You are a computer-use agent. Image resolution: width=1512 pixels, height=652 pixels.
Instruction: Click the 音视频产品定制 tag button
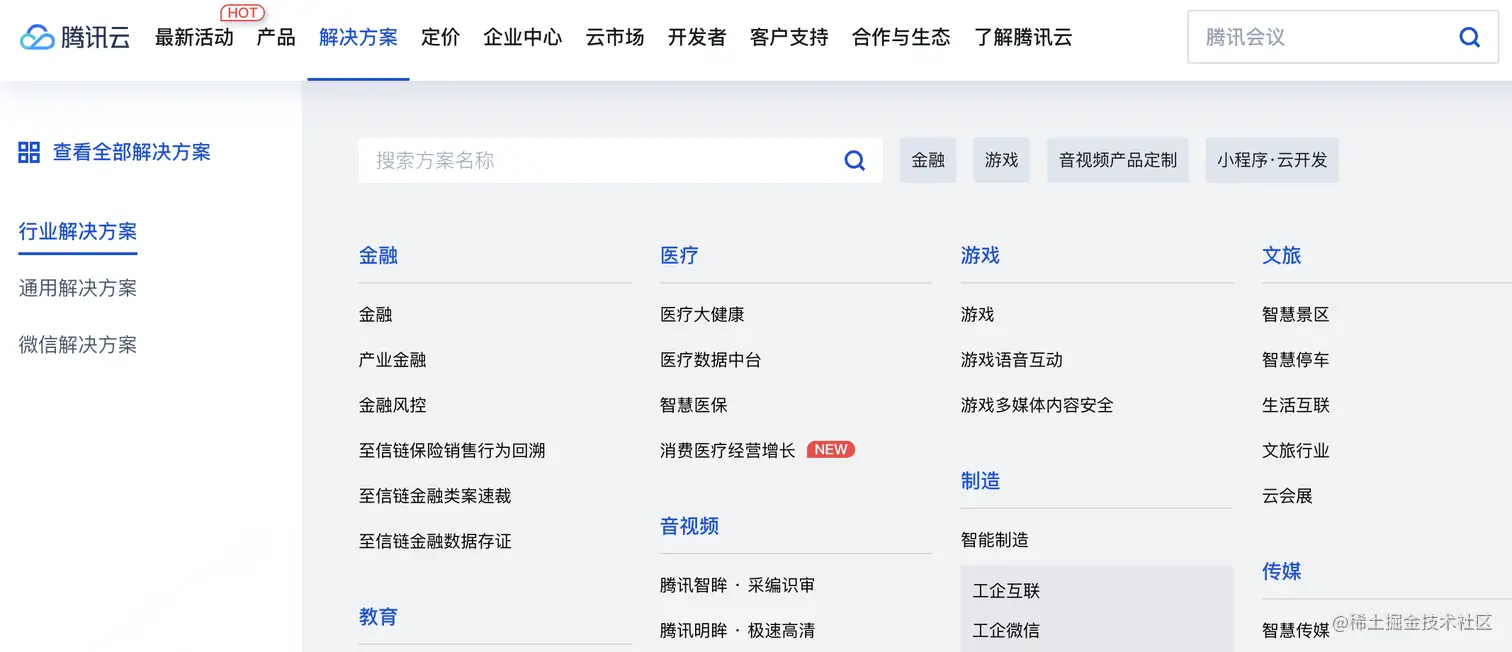coord(1118,160)
